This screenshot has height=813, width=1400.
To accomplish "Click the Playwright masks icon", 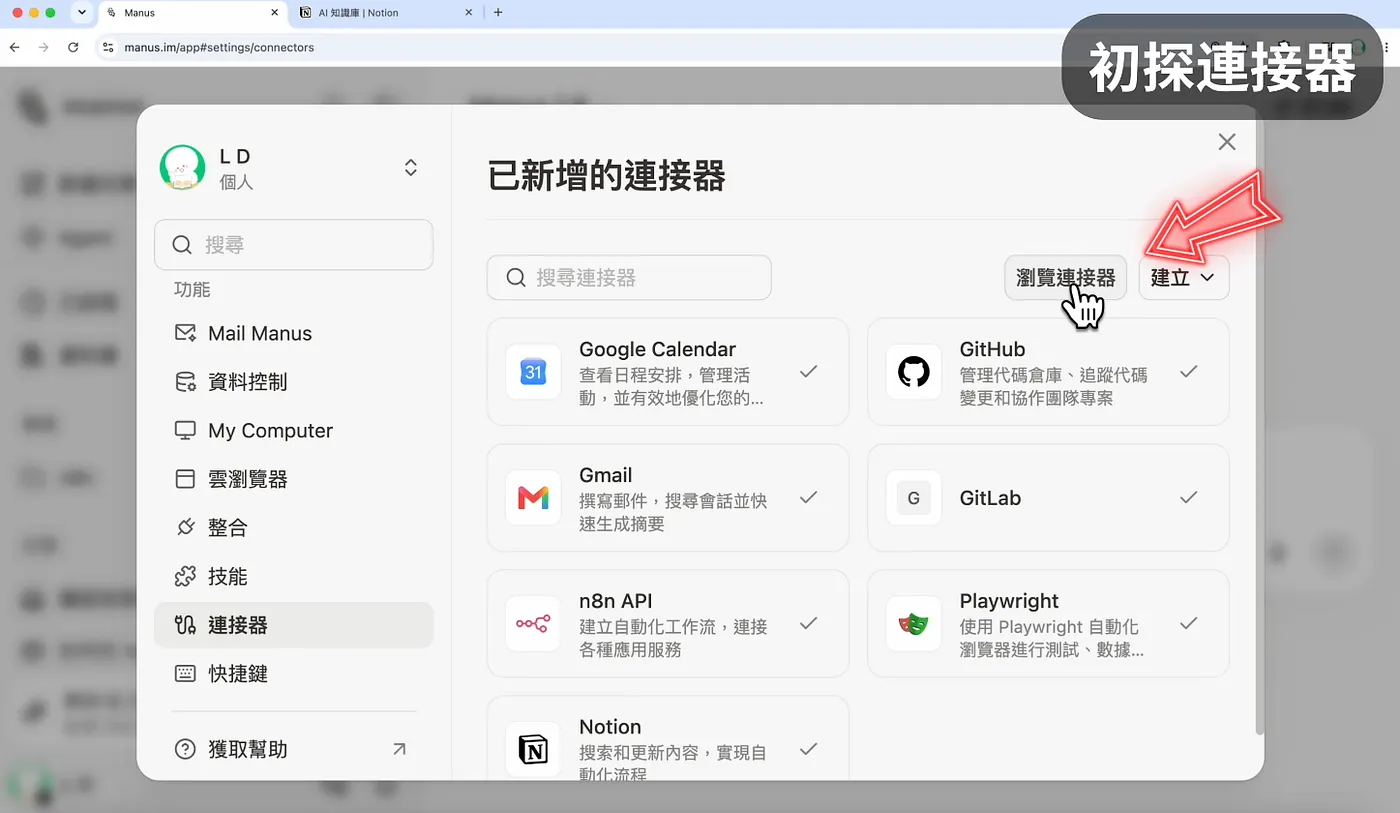I will coord(913,624).
